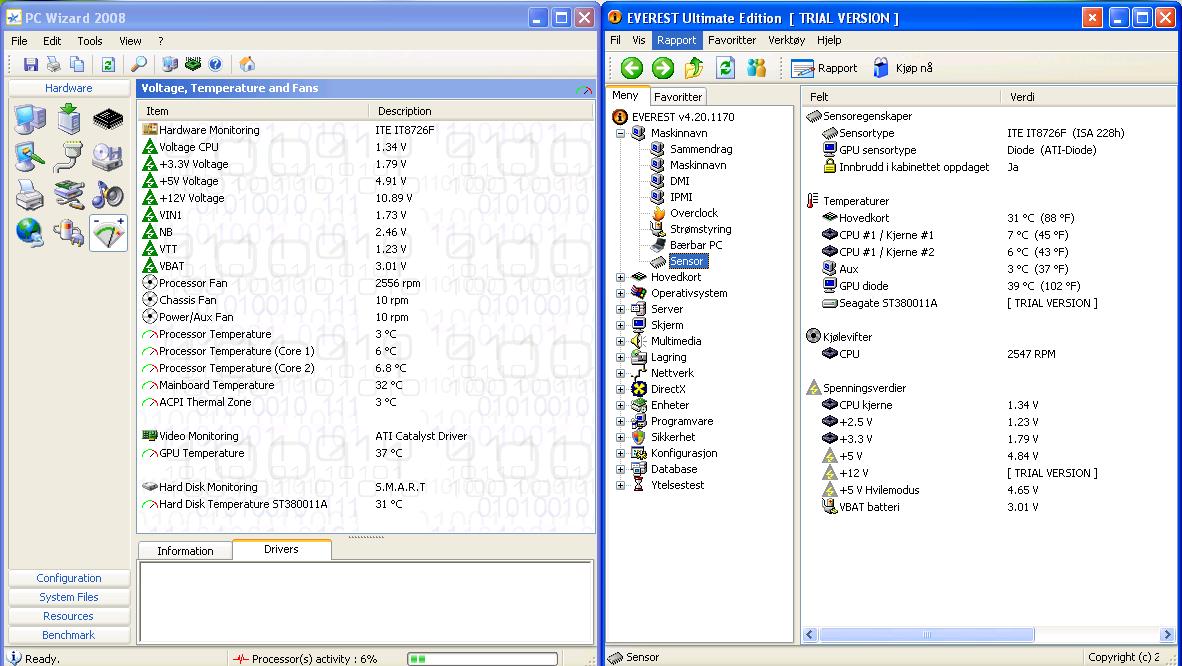Select the Network globe icon
The width and height of the screenshot is (1182, 666).
(30, 232)
